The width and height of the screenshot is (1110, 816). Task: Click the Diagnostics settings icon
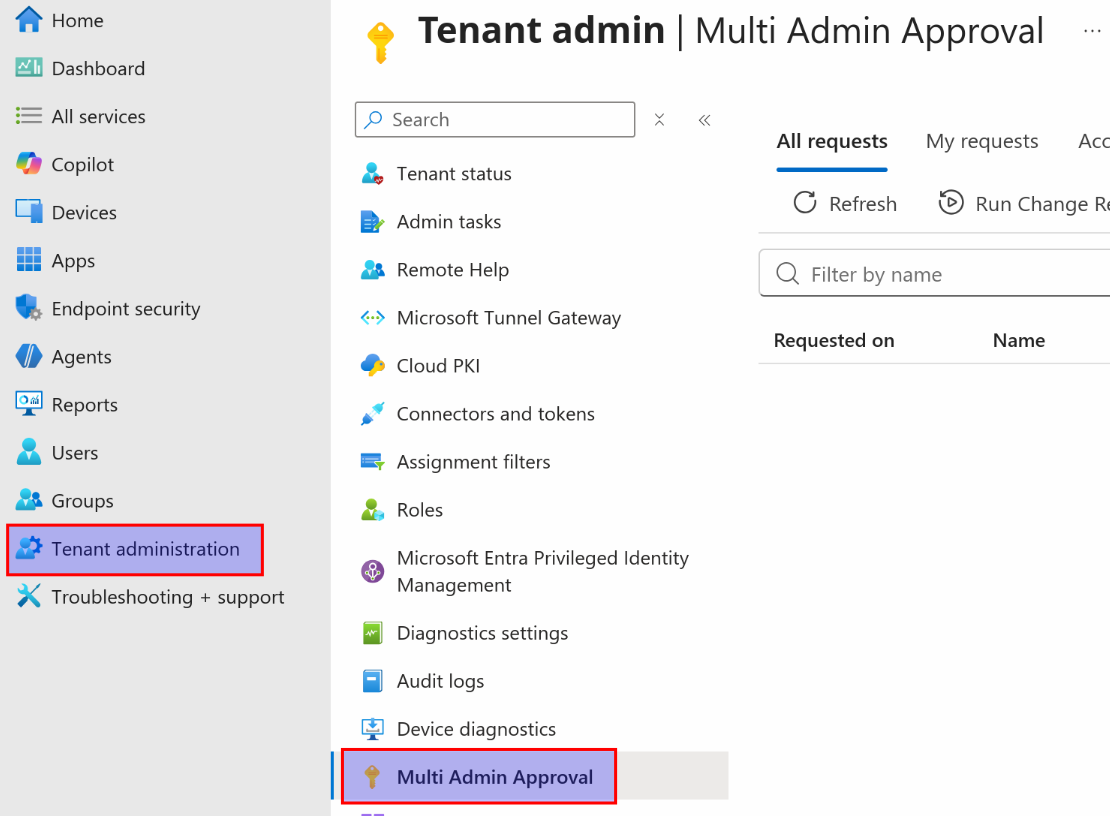372,633
